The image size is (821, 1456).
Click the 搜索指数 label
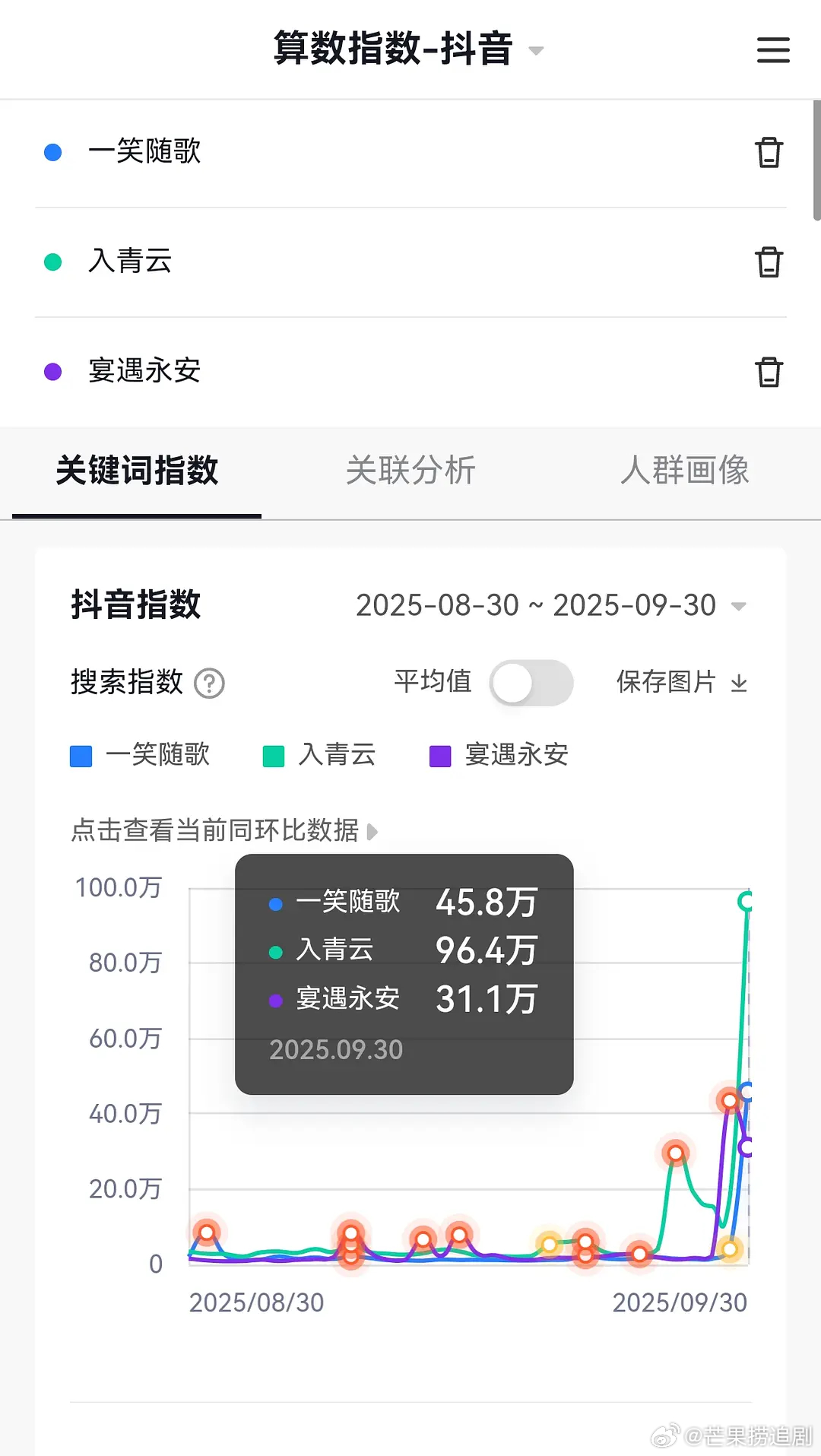[127, 682]
